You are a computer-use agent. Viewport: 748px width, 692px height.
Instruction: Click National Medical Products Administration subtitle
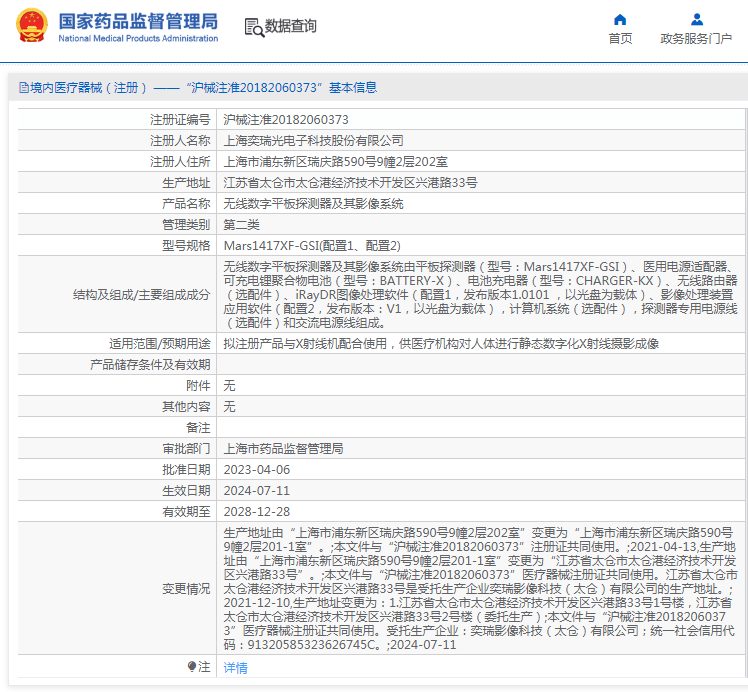pyautogui.click(x=138, y=38)
